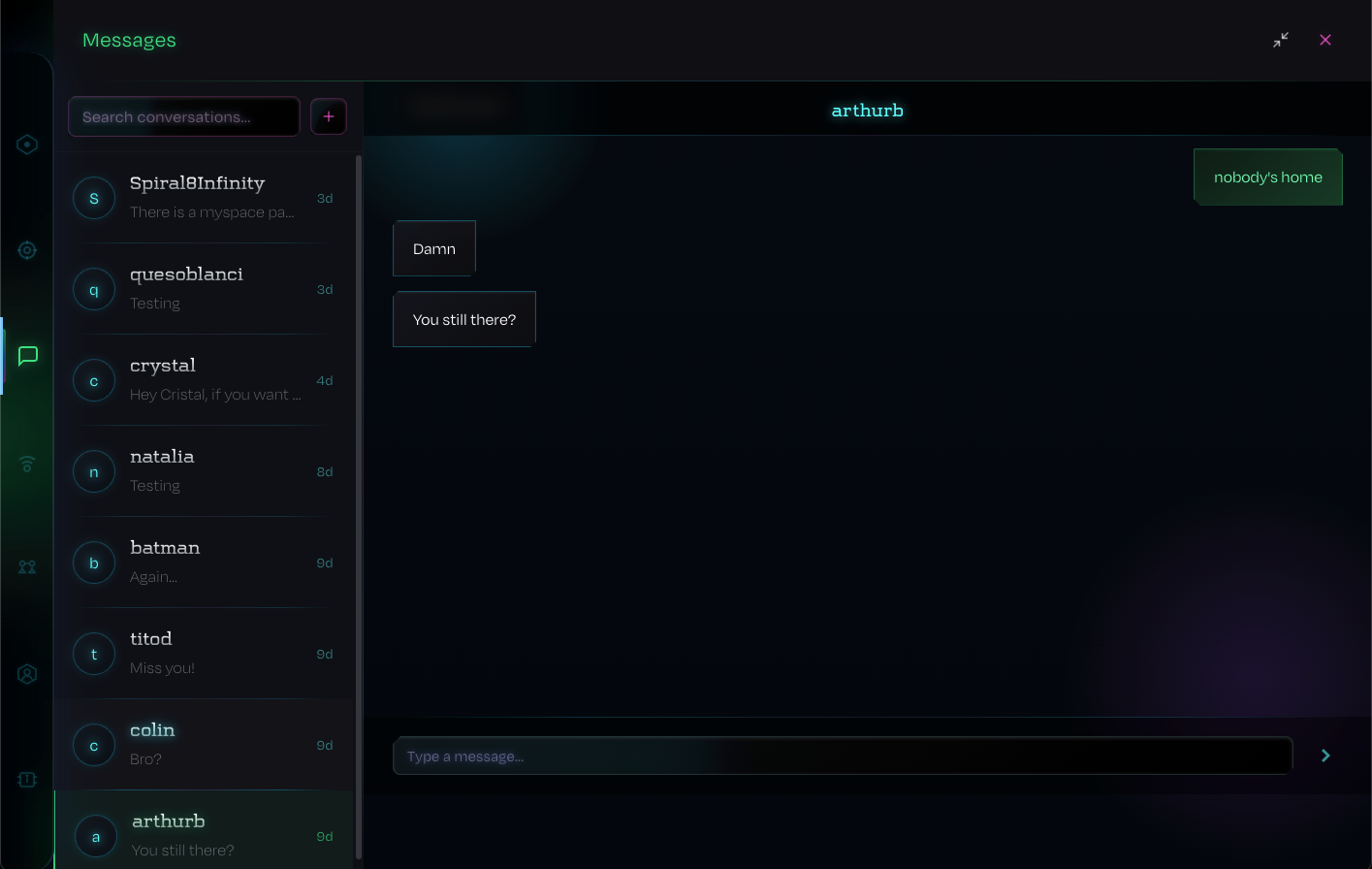The width and height of the screenshot is (1372, 869).
Task: Open the user profile hexagon icon
Action: click(x=27, y=674)
